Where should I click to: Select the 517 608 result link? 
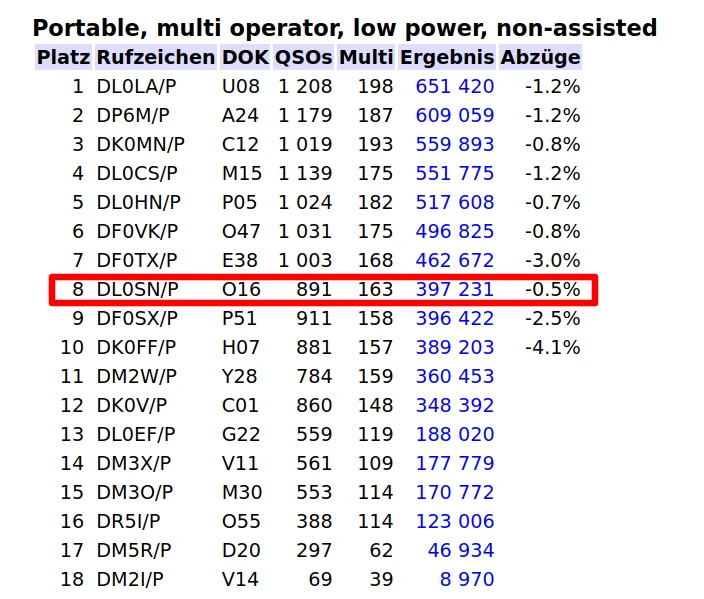pos(454,203)
